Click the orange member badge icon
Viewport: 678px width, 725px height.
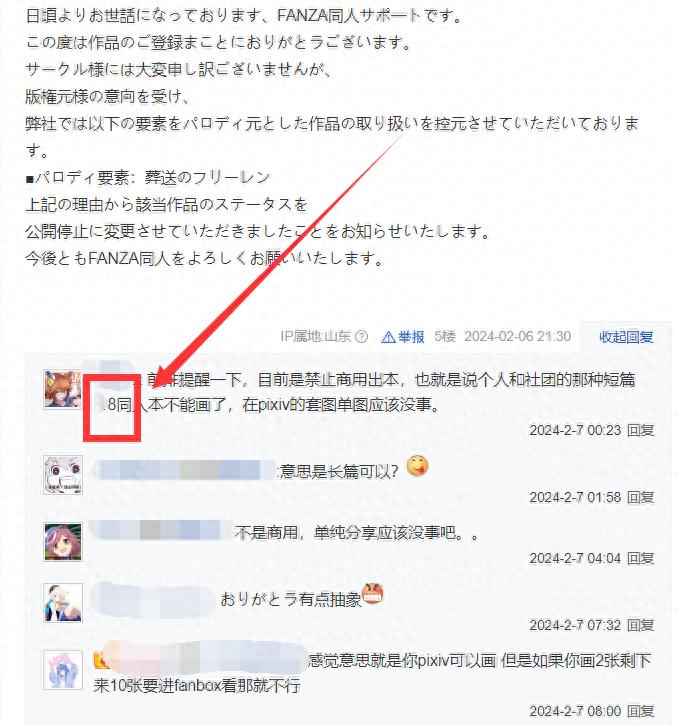tap(101, 660)
